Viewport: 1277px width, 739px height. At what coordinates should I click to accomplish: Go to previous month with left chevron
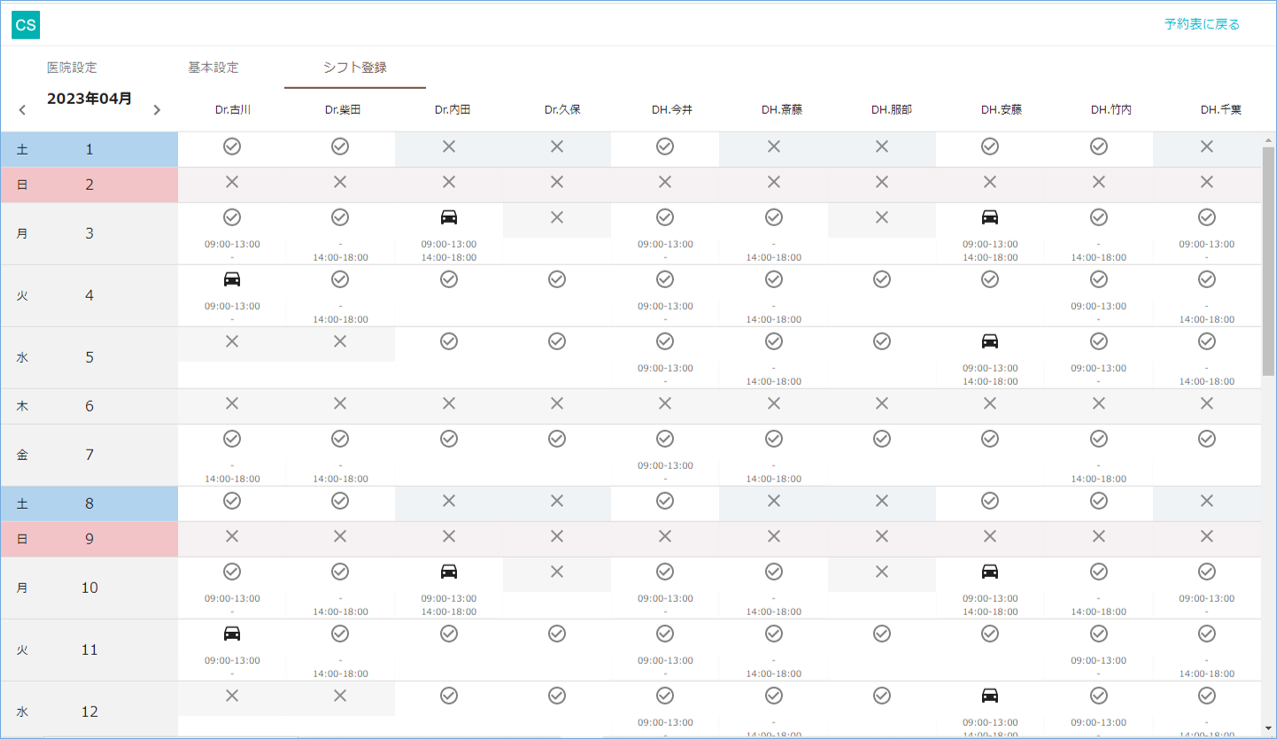tap(22, 110)
